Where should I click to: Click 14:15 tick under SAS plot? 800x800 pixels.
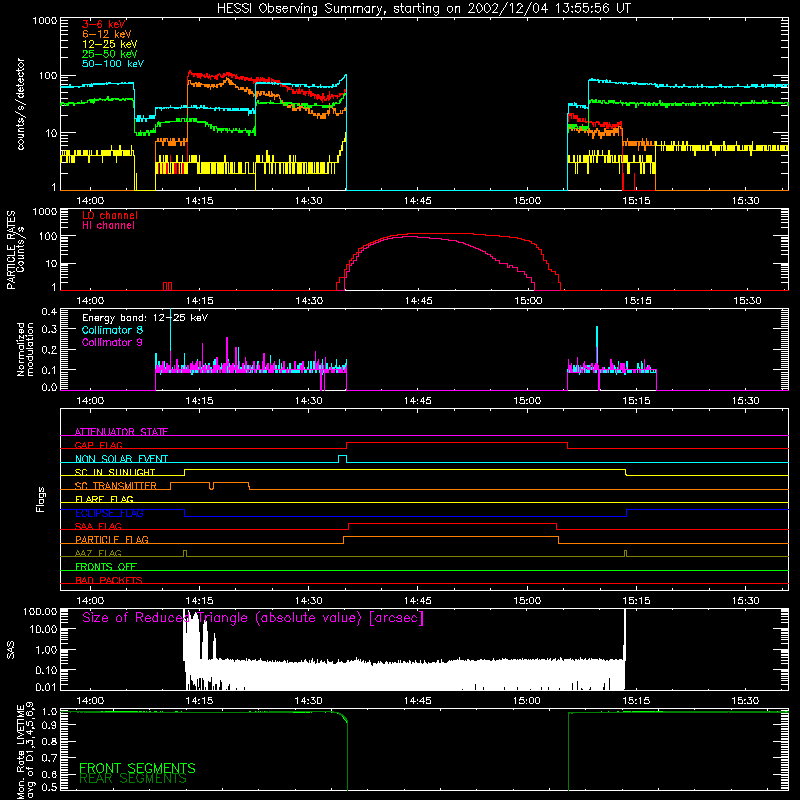click(x=199, y=701)
